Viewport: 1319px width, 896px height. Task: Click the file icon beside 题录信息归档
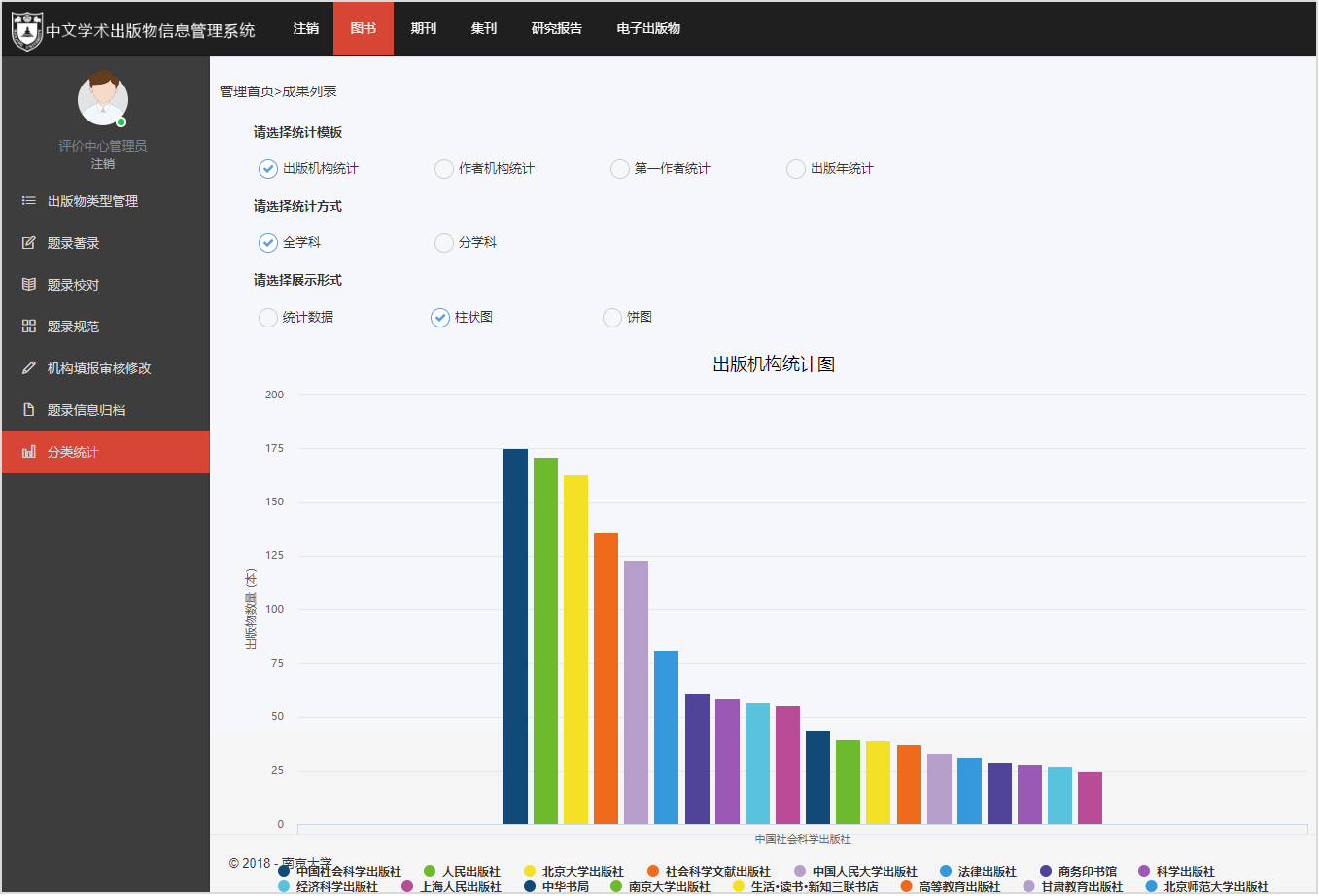coord(29,410)
